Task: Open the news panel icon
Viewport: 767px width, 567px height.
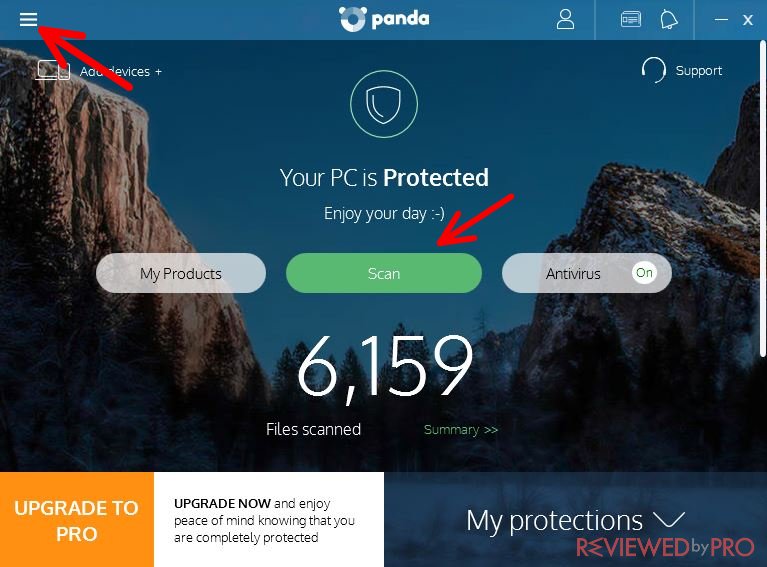Action: pyautogui.click(x=631, y=20)
